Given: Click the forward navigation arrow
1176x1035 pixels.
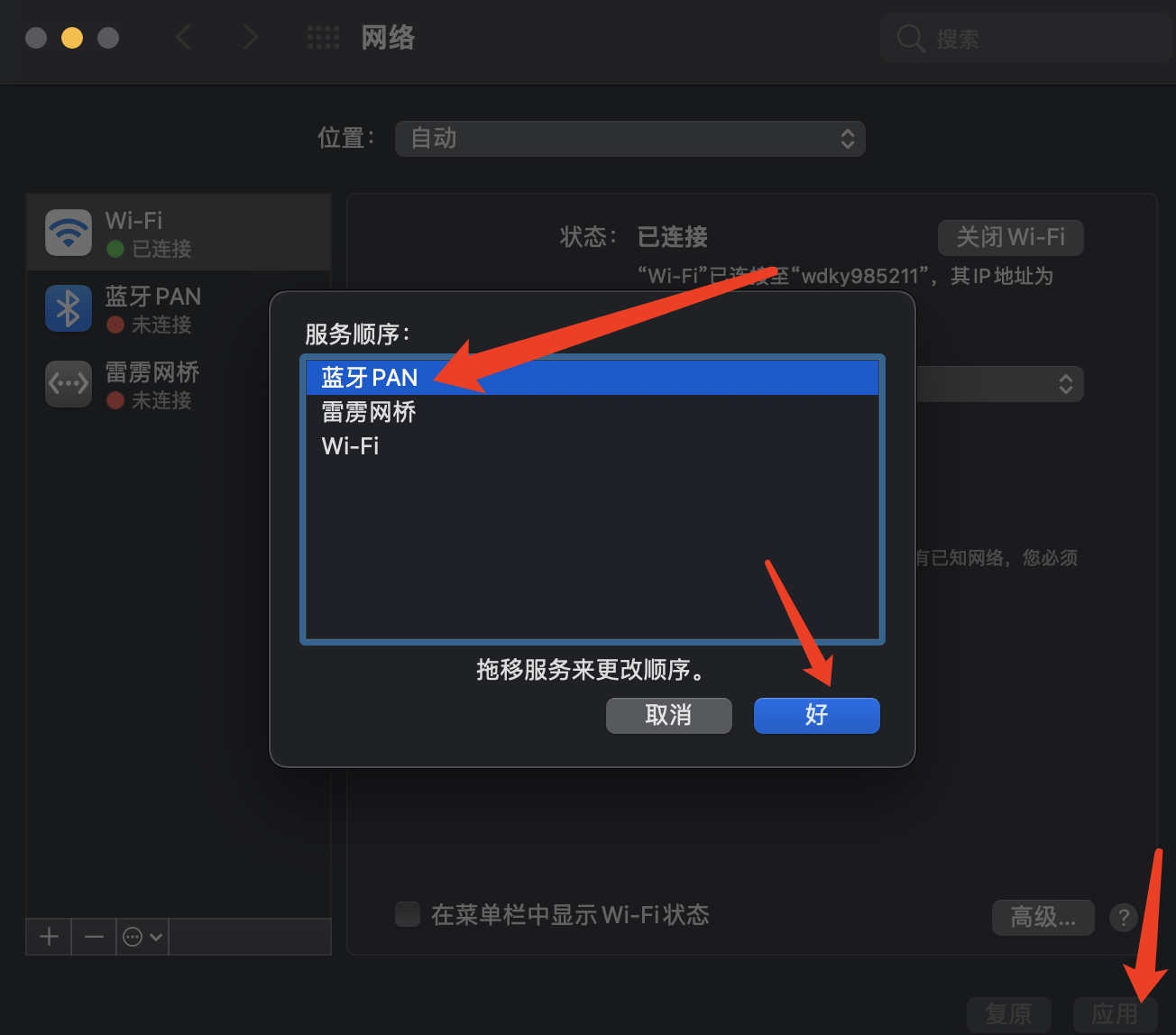Looking at the screenshot, I should (x=250, y=37).
